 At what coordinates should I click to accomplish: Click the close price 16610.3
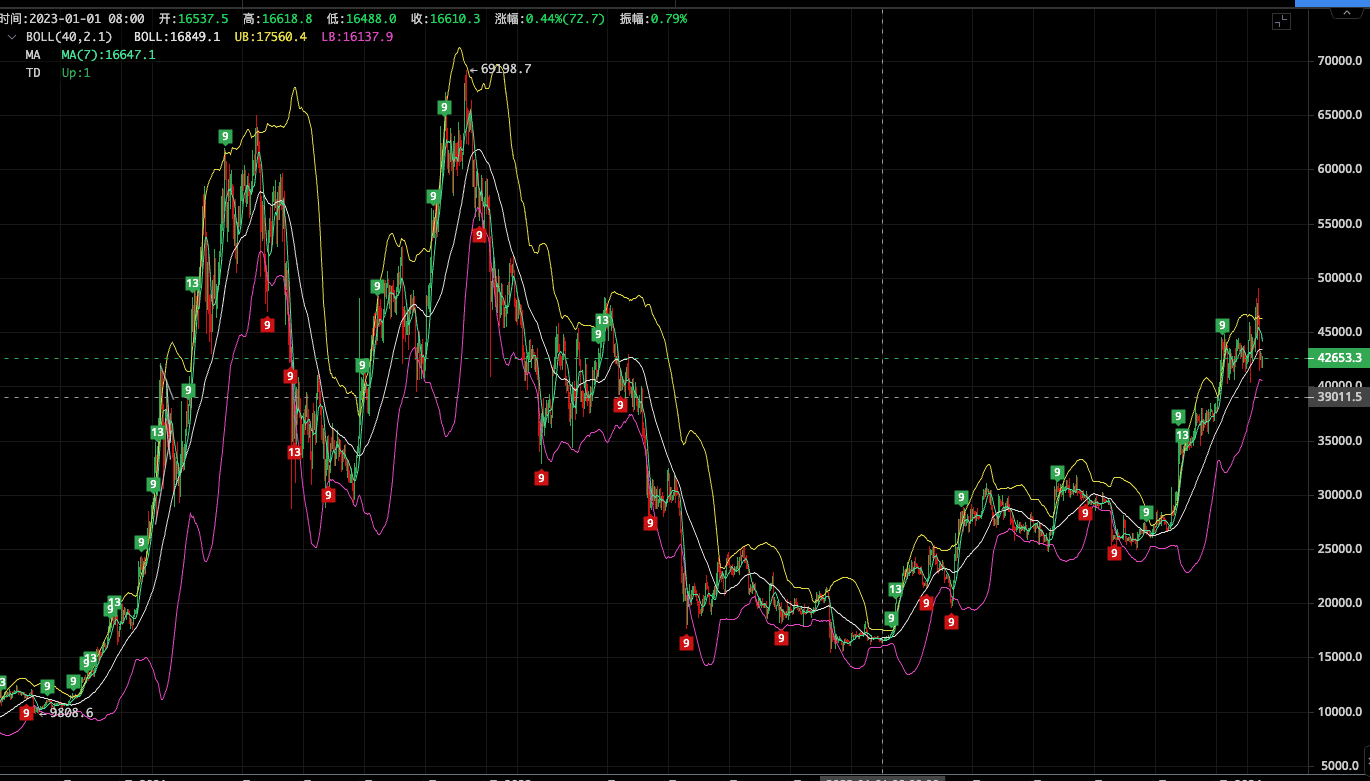click(x=455, y=19)
